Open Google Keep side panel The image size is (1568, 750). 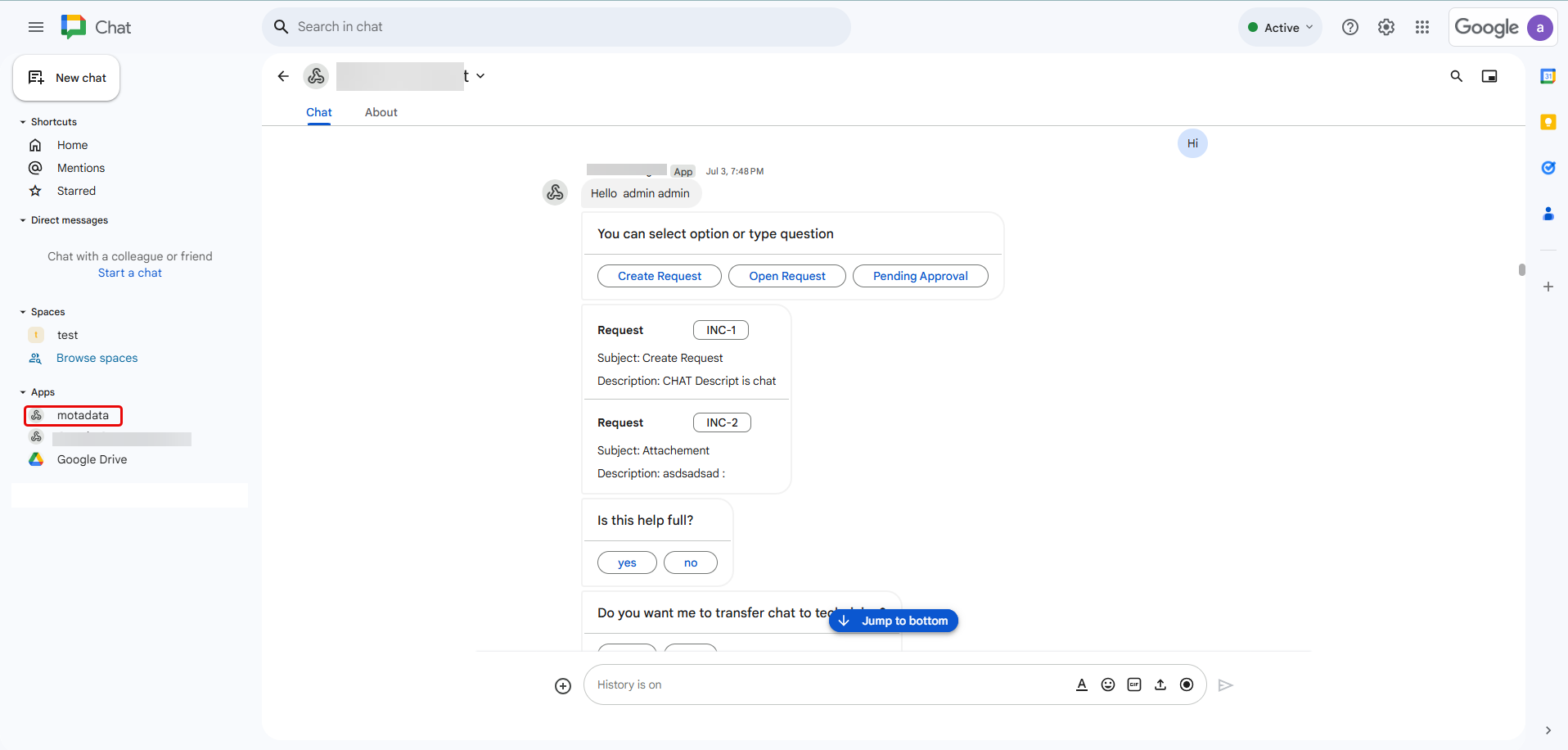pos(1548,121)
